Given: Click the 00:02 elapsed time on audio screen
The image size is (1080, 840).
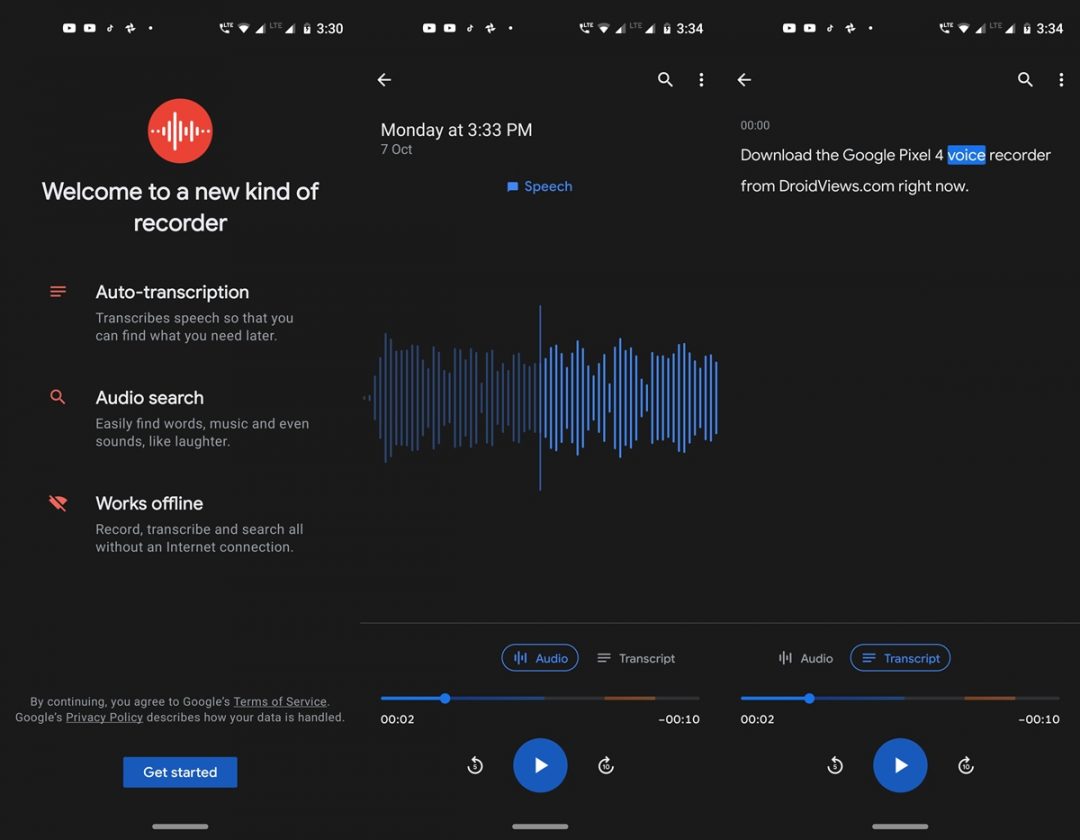Looking at the screenshot, I should (x=397, y=720).
